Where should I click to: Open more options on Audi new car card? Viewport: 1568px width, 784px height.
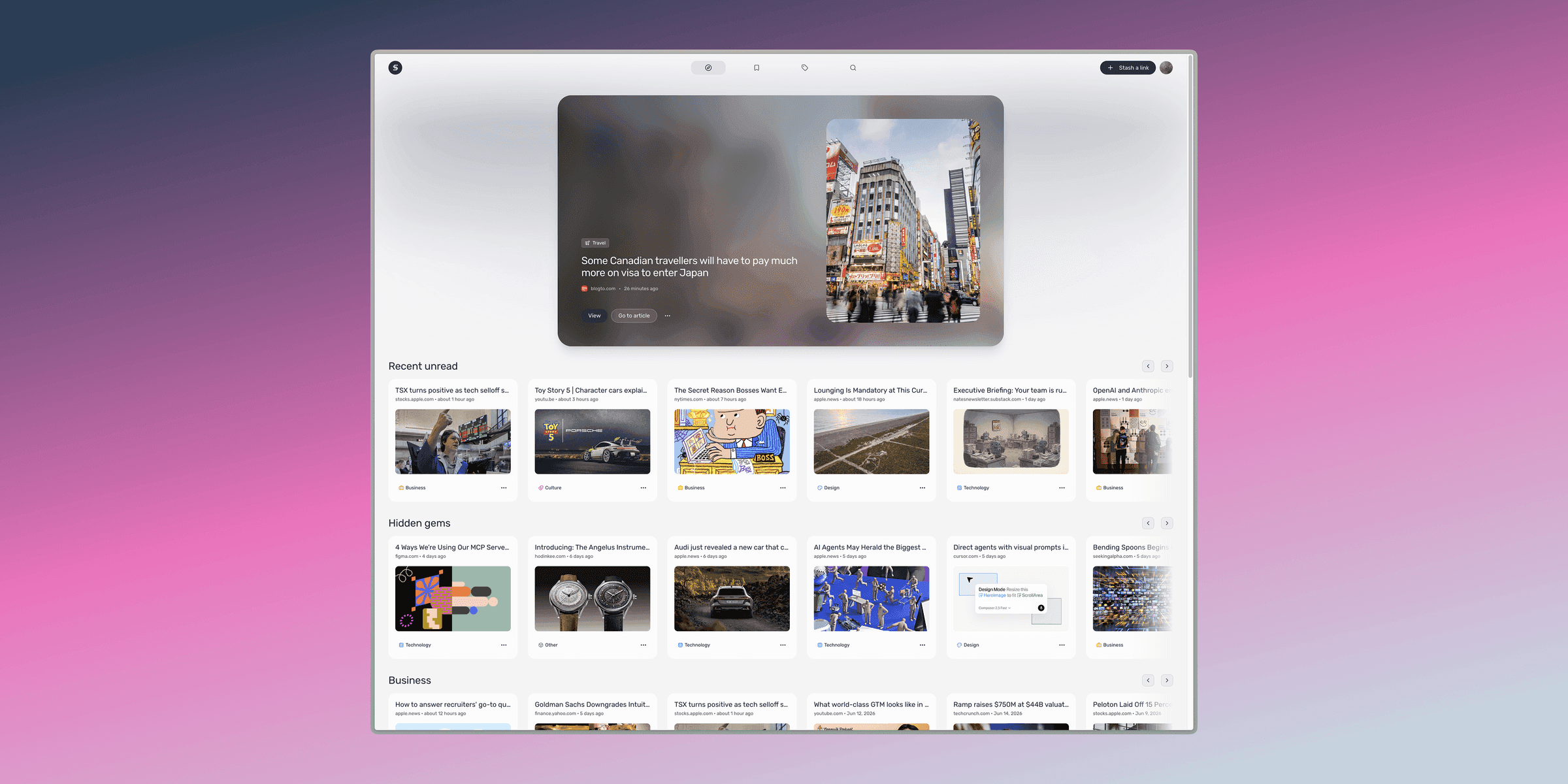[x=783, y=645]
